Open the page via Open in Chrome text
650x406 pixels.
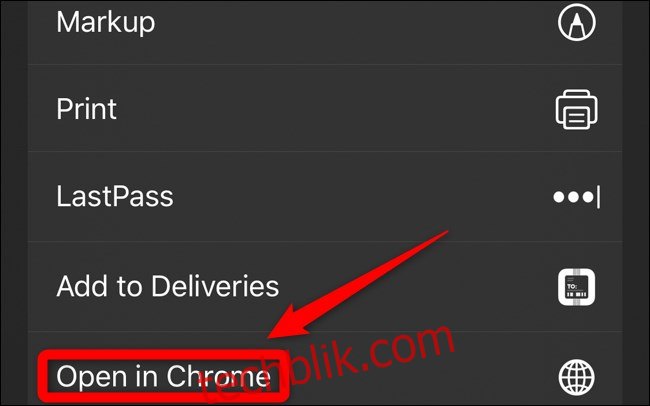pos(163,377)
